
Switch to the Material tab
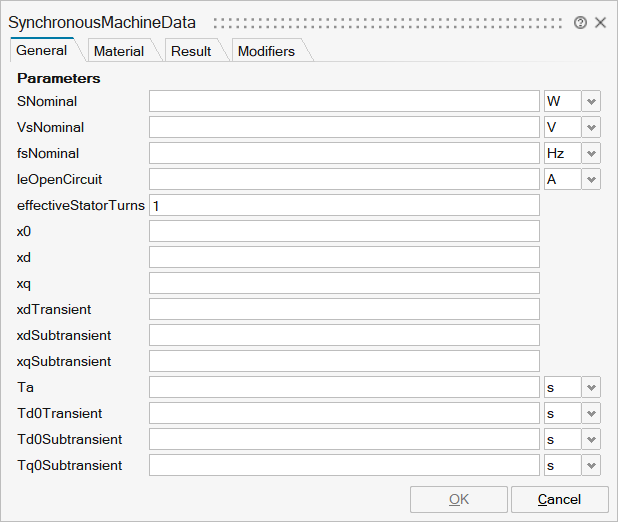119,51
